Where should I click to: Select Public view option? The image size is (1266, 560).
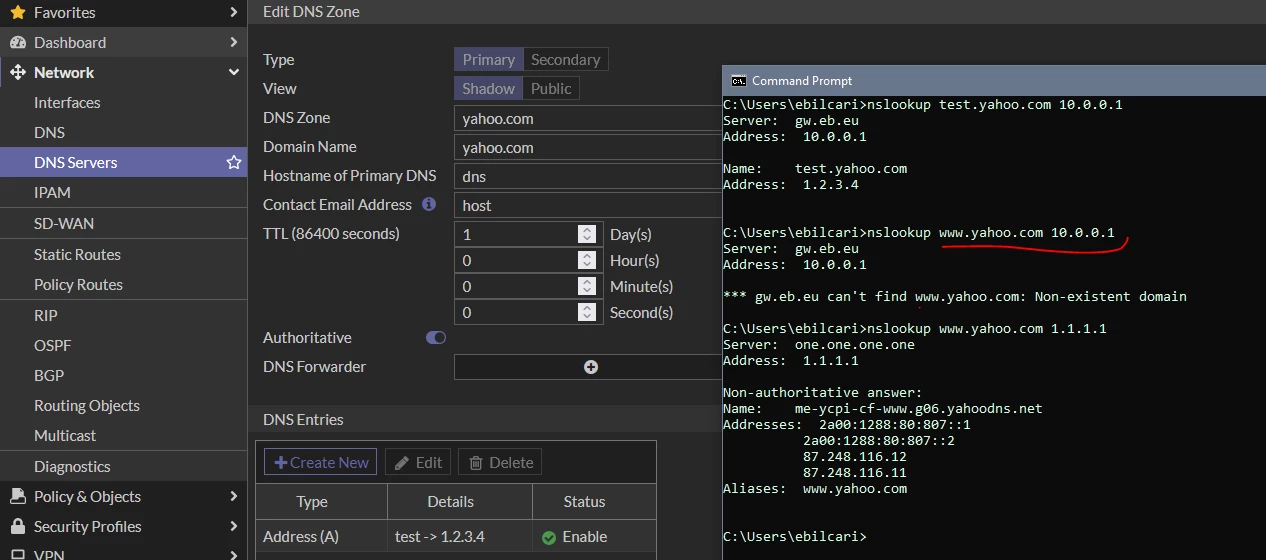pos(551,89)
